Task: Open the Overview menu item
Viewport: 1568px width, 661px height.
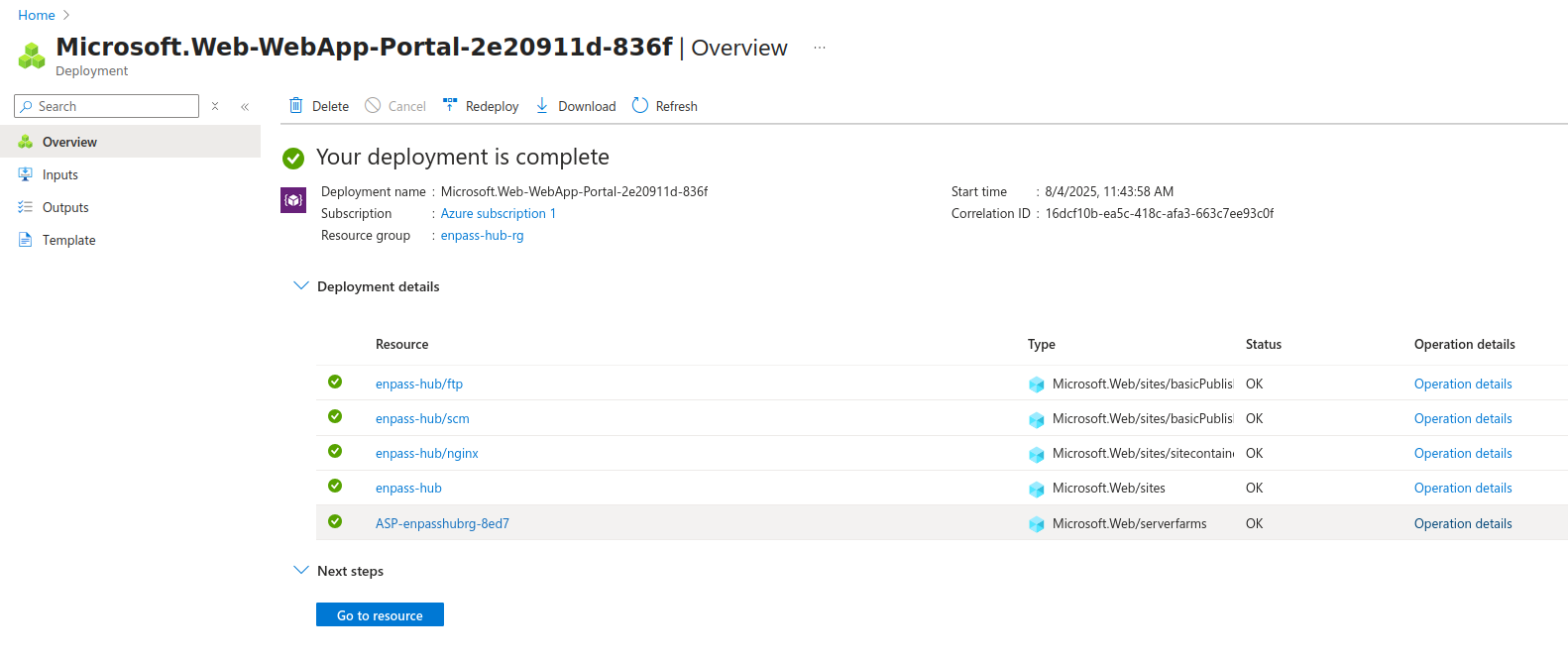Action: coord(130,142)
